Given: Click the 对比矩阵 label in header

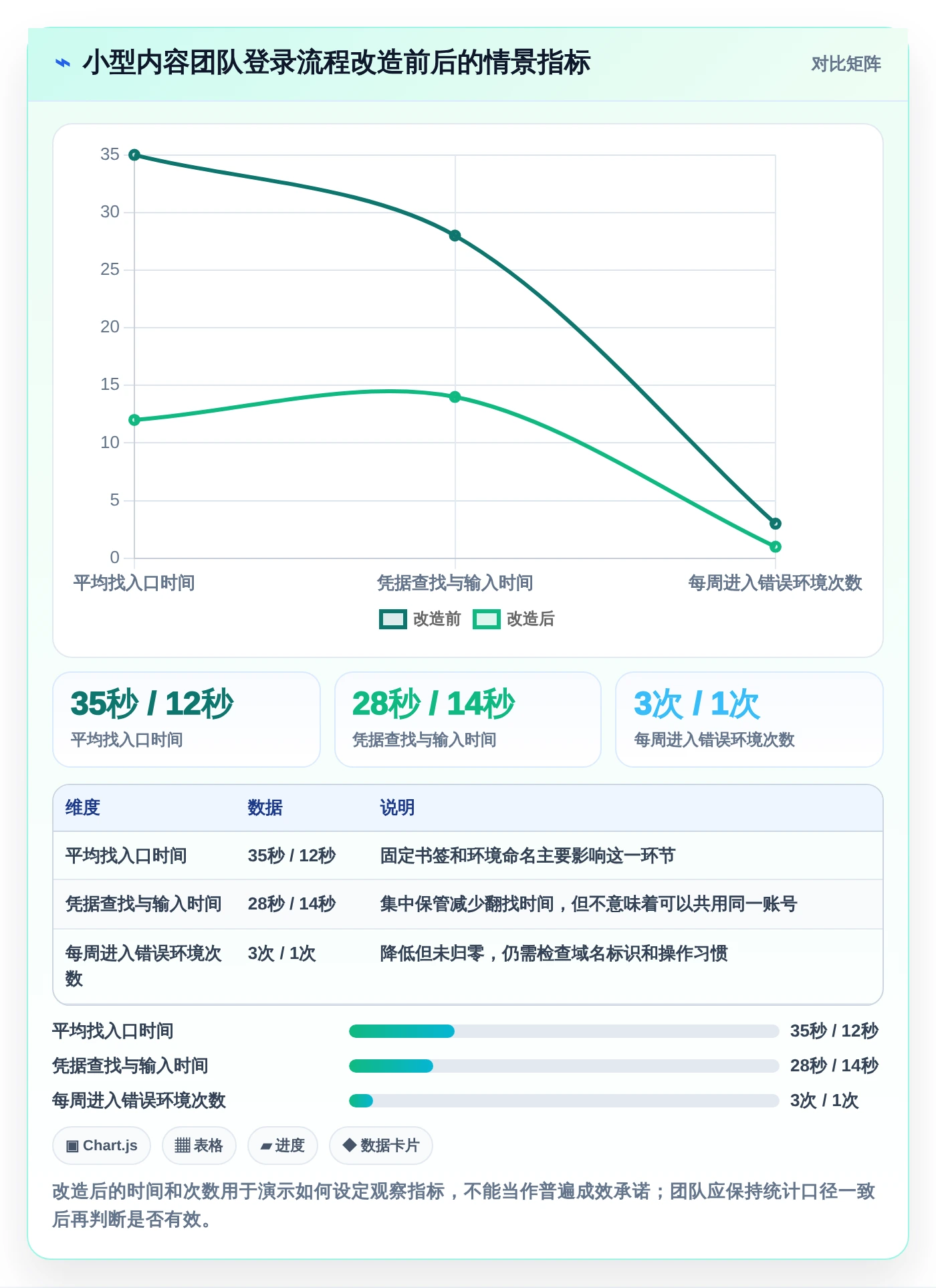Looking at the screenshot, I should [846, 64].
